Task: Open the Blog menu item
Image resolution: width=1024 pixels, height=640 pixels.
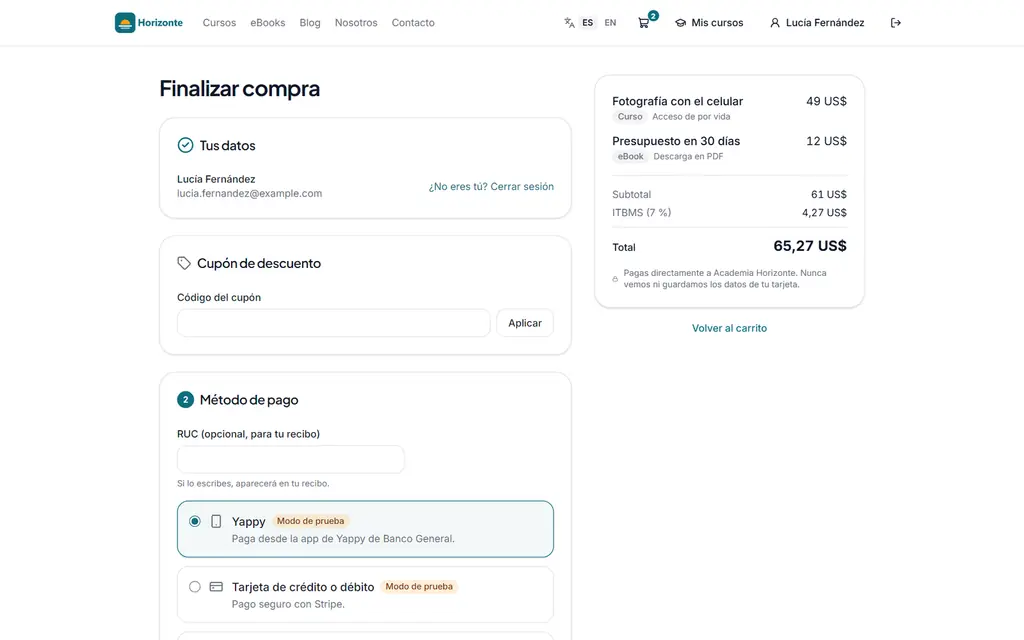Action: [310, 23]
